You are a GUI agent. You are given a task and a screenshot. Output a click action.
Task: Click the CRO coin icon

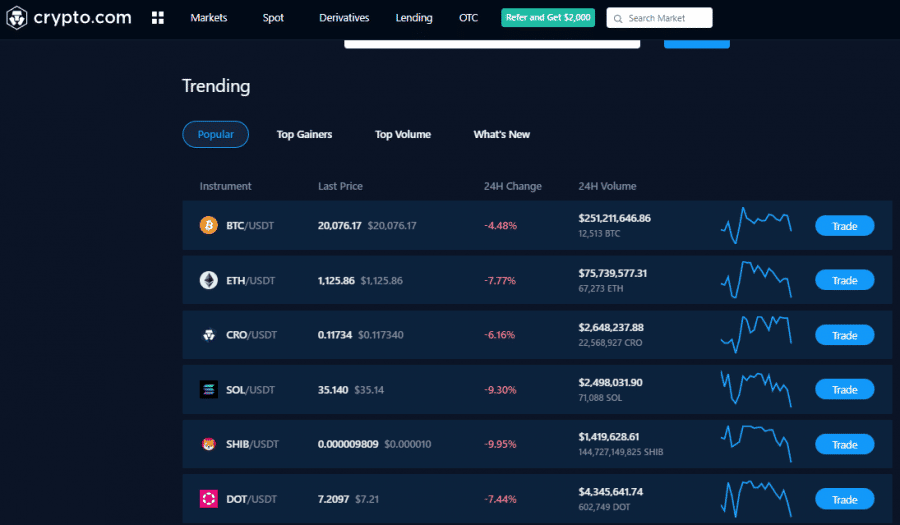pyautogui.click(x=209, y=335)
